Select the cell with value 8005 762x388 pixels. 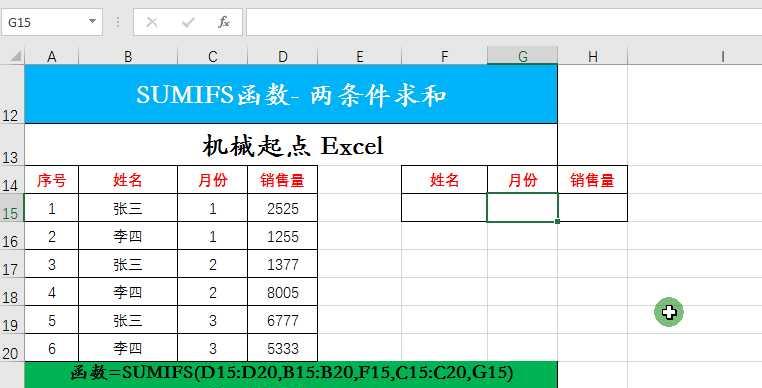(x=282, y=292)
